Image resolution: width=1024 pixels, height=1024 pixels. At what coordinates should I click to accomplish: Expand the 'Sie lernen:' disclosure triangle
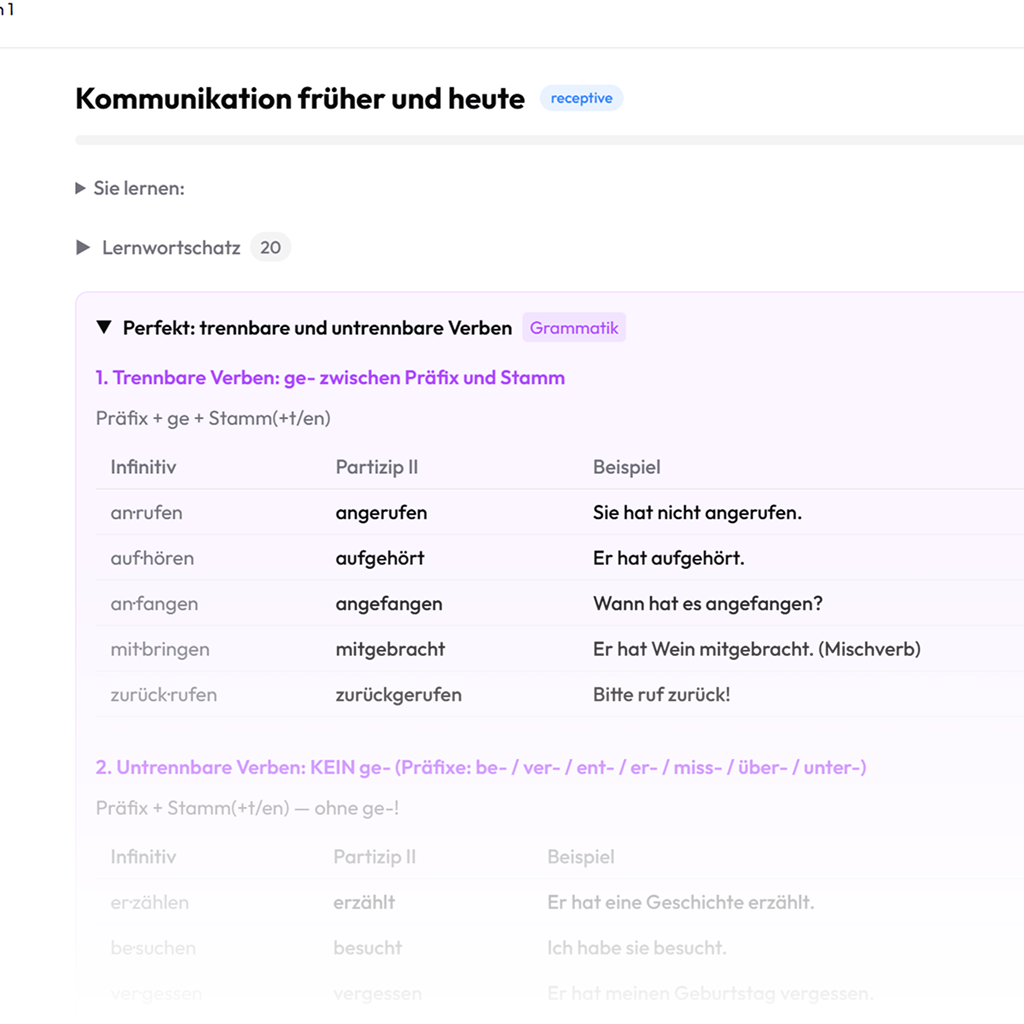pyautogui.click(x=81, y=188)
